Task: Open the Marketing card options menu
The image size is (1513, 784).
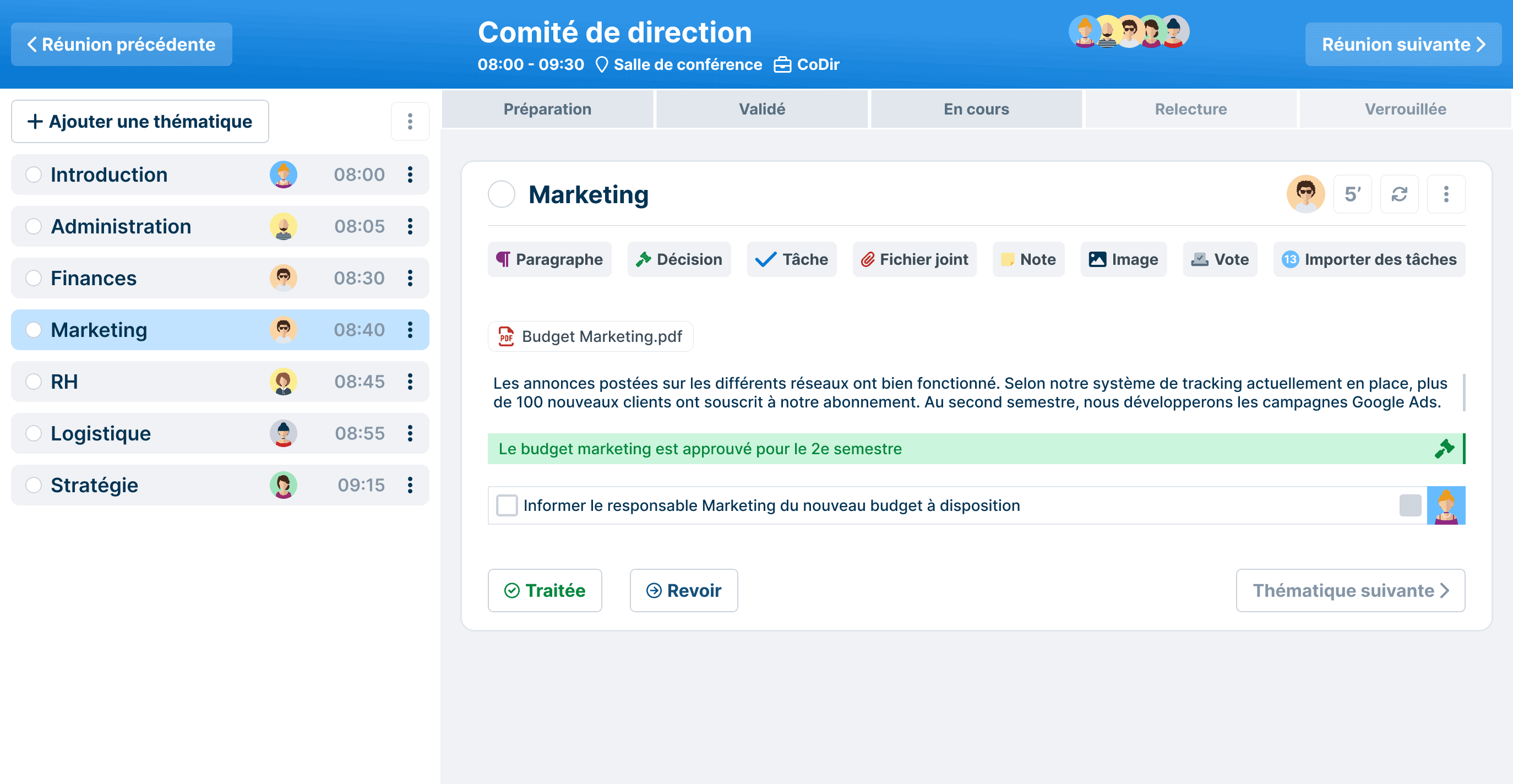Action: coord(1445,194)
